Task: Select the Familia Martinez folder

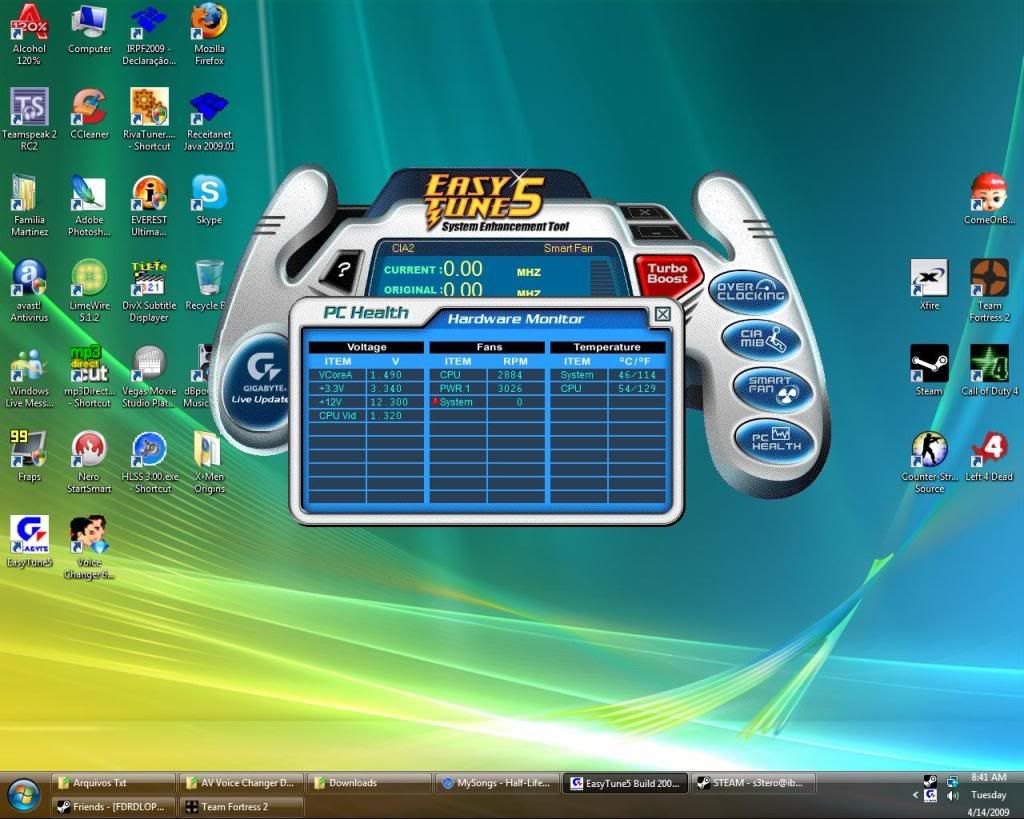Action: (x=29, y=205)
